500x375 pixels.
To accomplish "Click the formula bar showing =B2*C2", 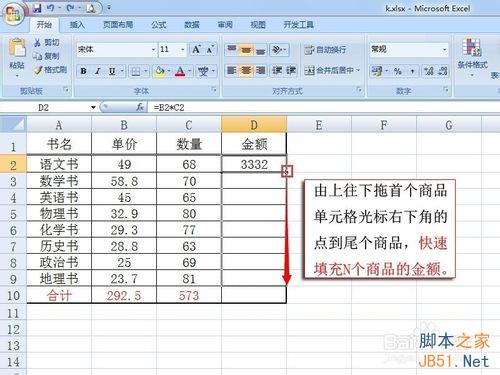I will tap(323, 107).
